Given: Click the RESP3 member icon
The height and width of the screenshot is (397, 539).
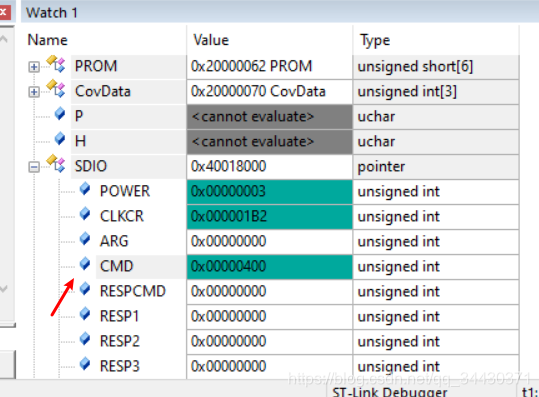Looking at the screenshot, I should pyautogui.click(x=85, y=364).
